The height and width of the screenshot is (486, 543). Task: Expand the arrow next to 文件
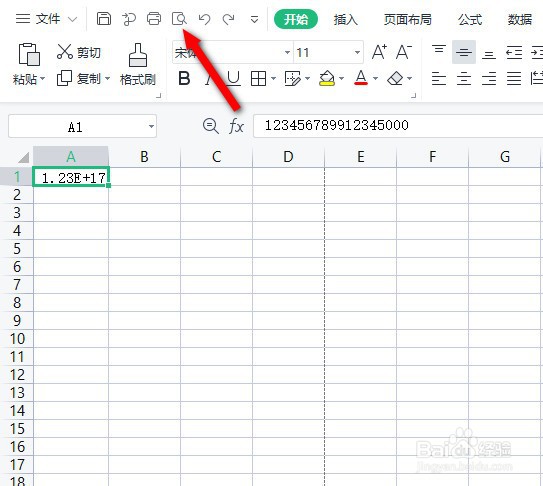(72, 19)
